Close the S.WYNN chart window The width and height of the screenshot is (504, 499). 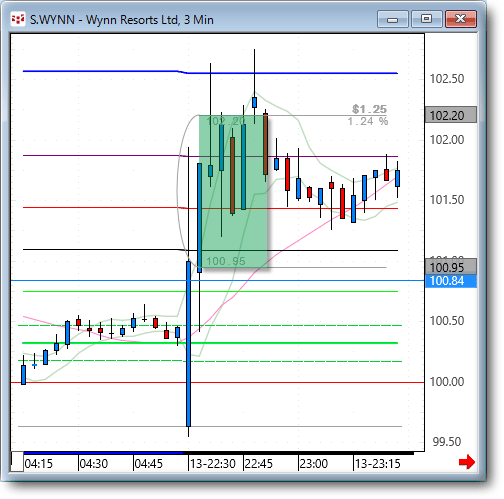(x=461, y=19)
